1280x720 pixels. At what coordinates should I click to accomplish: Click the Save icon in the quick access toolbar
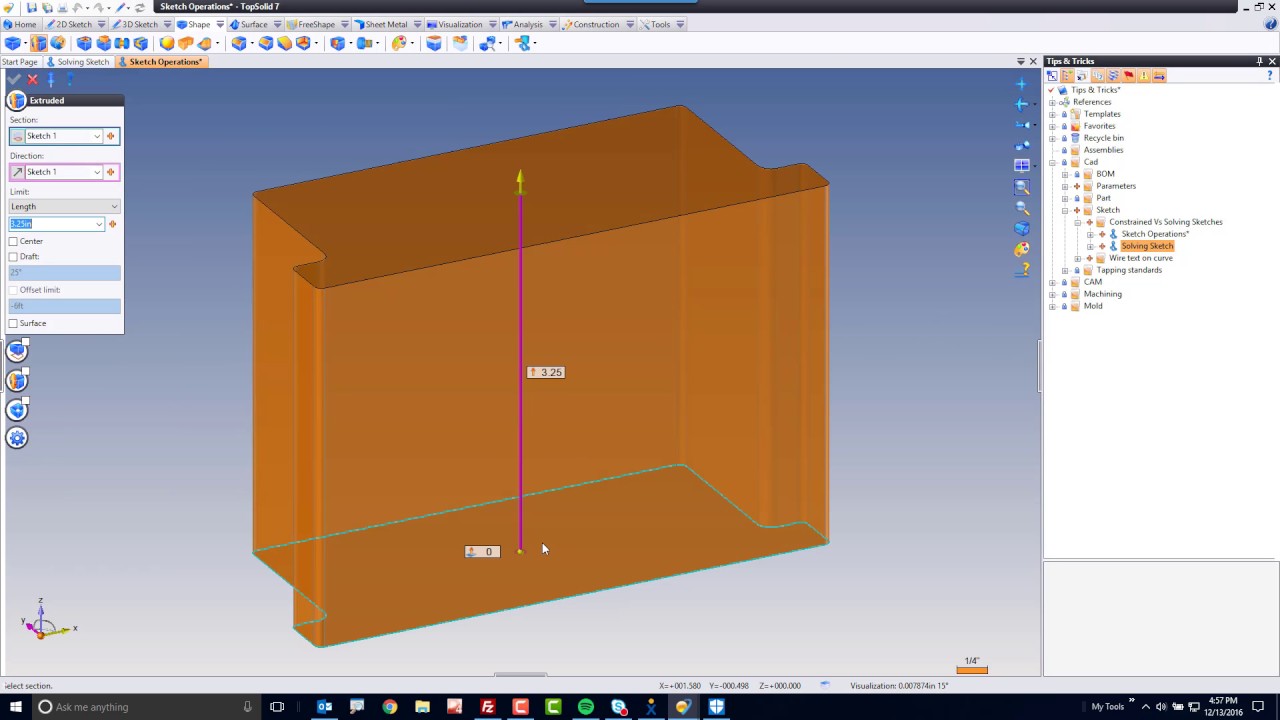pyautogui.click(x=32, y=7)
